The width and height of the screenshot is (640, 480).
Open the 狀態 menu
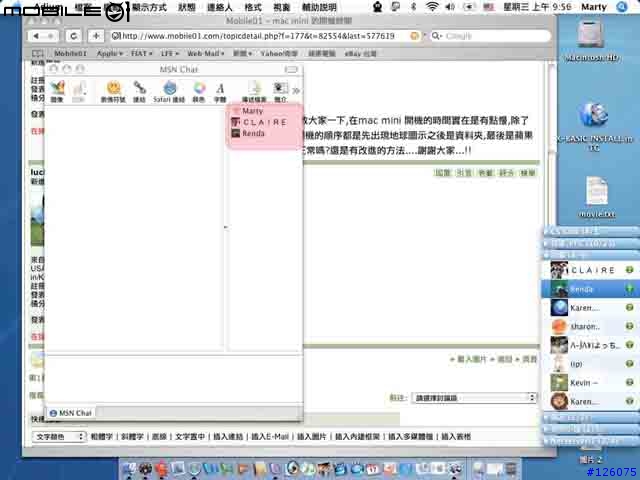187,7
